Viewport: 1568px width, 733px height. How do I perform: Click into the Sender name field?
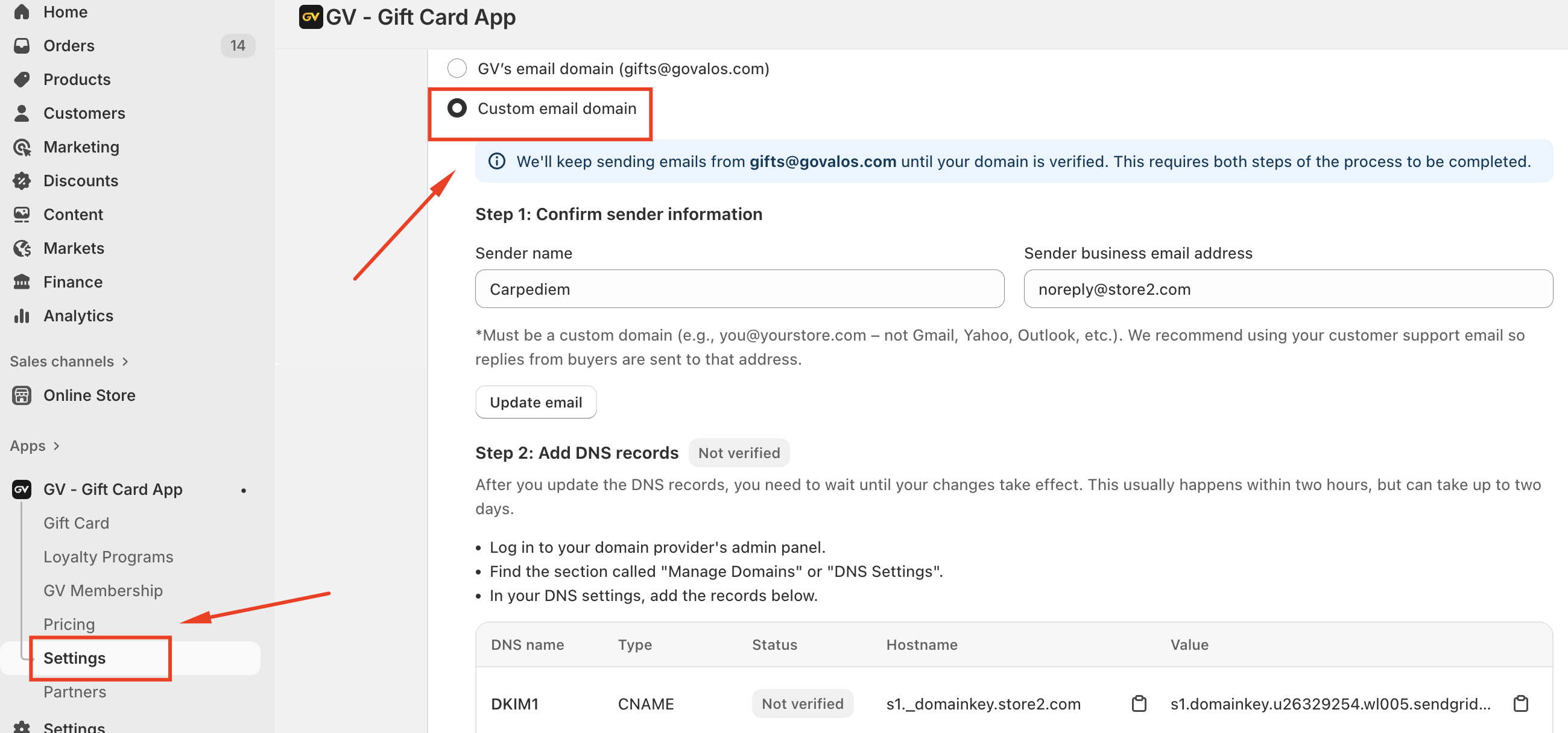coord(739,289)
